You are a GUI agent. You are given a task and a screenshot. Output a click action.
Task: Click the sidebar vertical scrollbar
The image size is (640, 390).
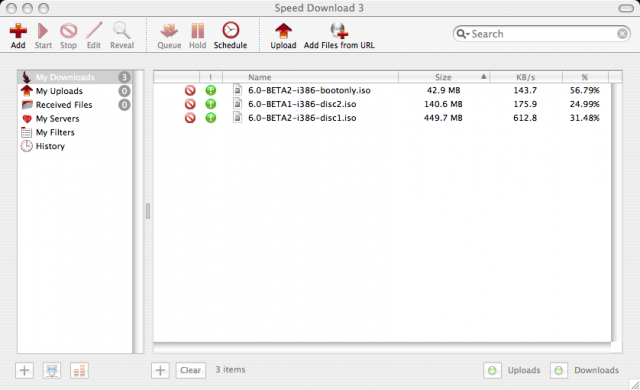(x=138, y=212)
